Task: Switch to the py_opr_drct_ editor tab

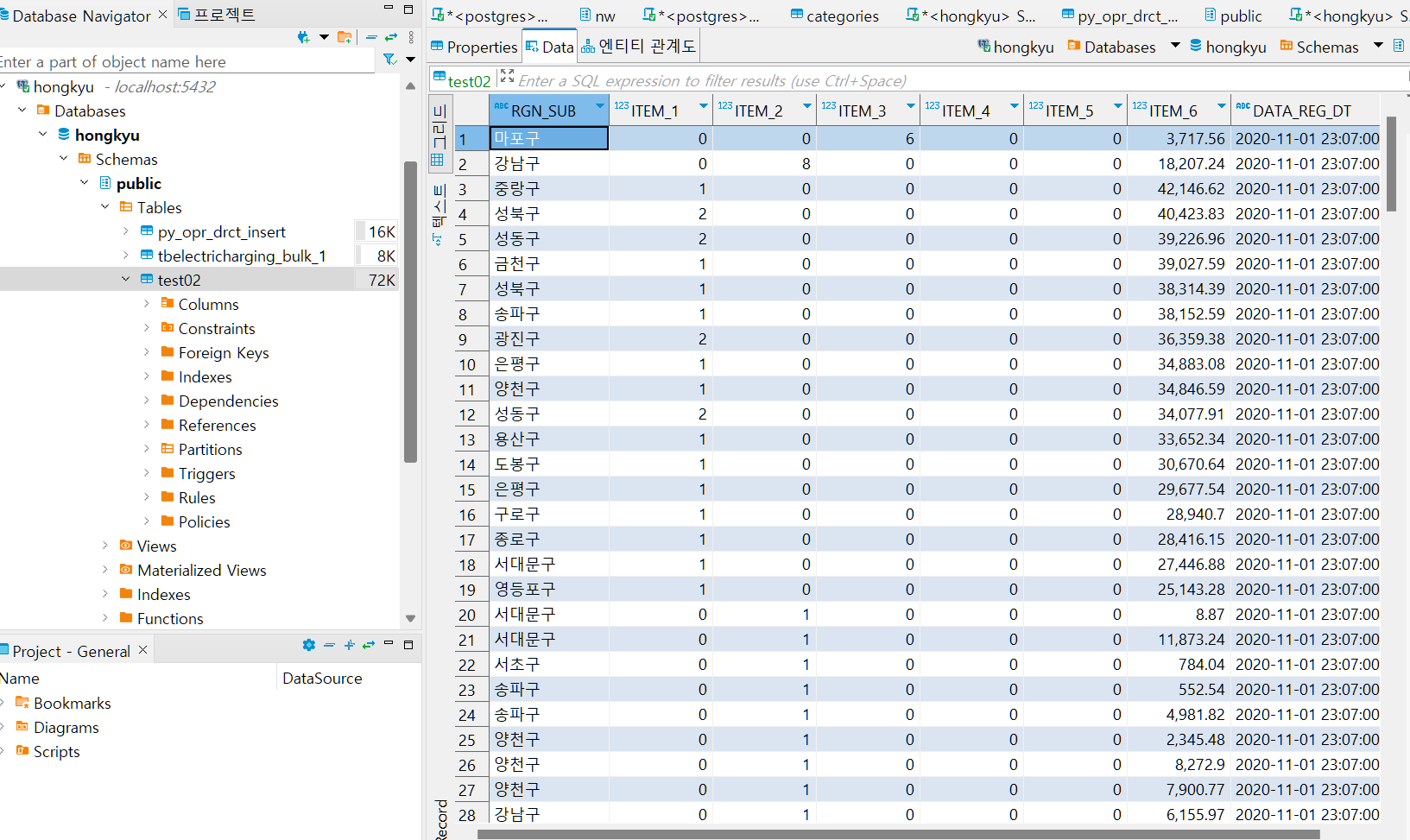Action: point(1119,16)
